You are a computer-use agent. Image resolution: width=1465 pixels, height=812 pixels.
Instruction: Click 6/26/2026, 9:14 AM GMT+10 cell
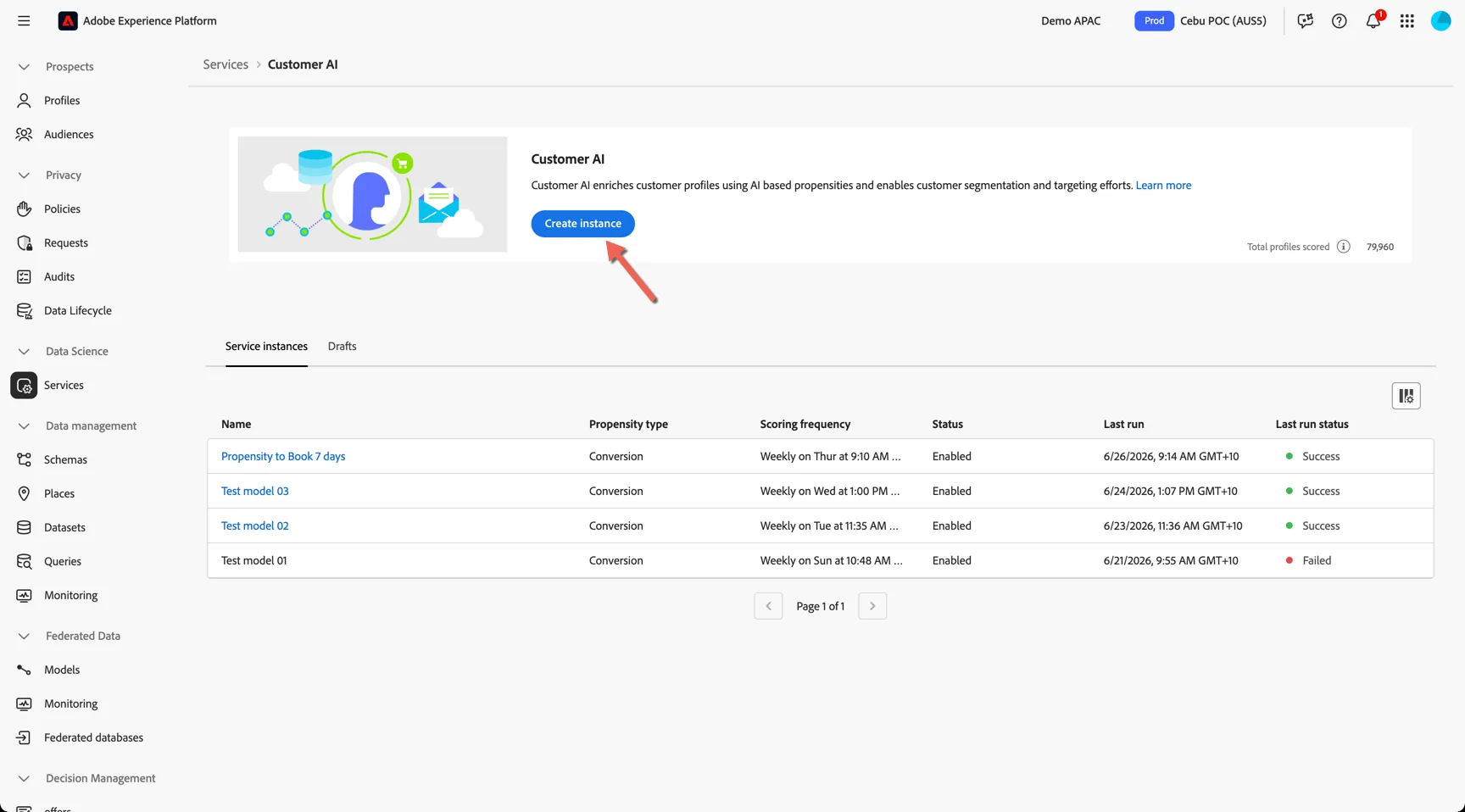1171,457
